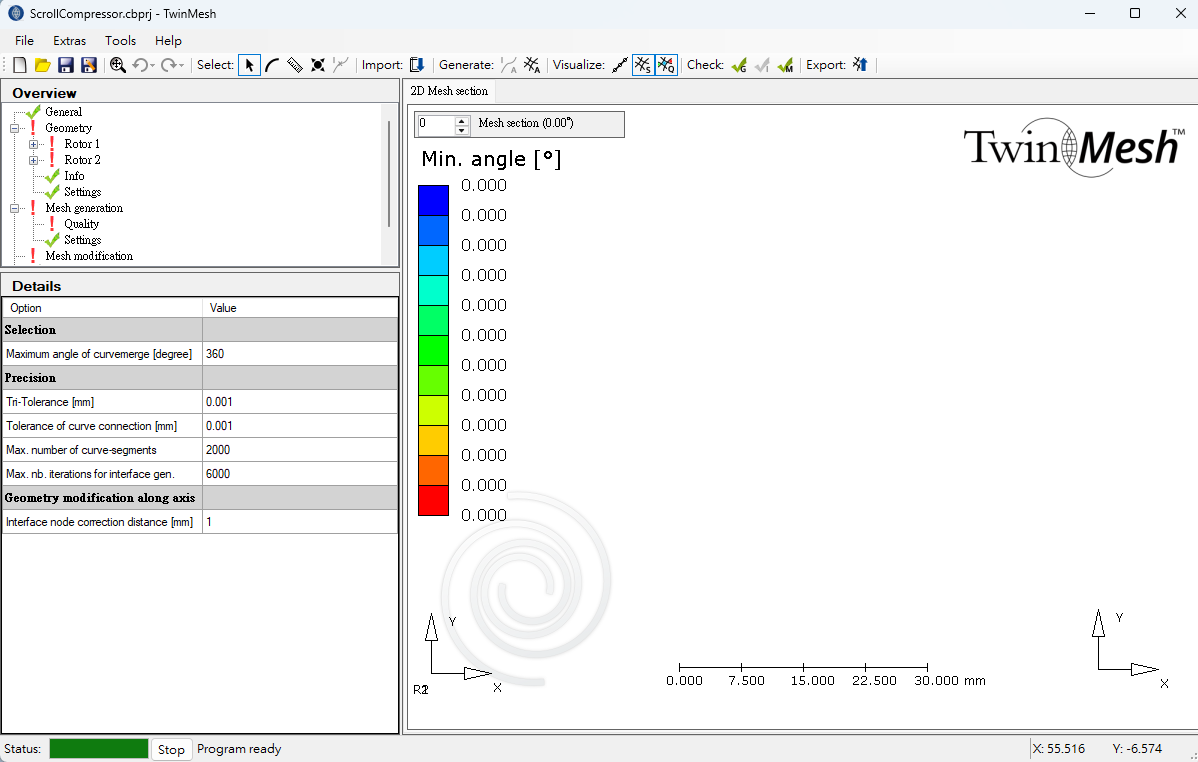Open the Help menu

168,41
